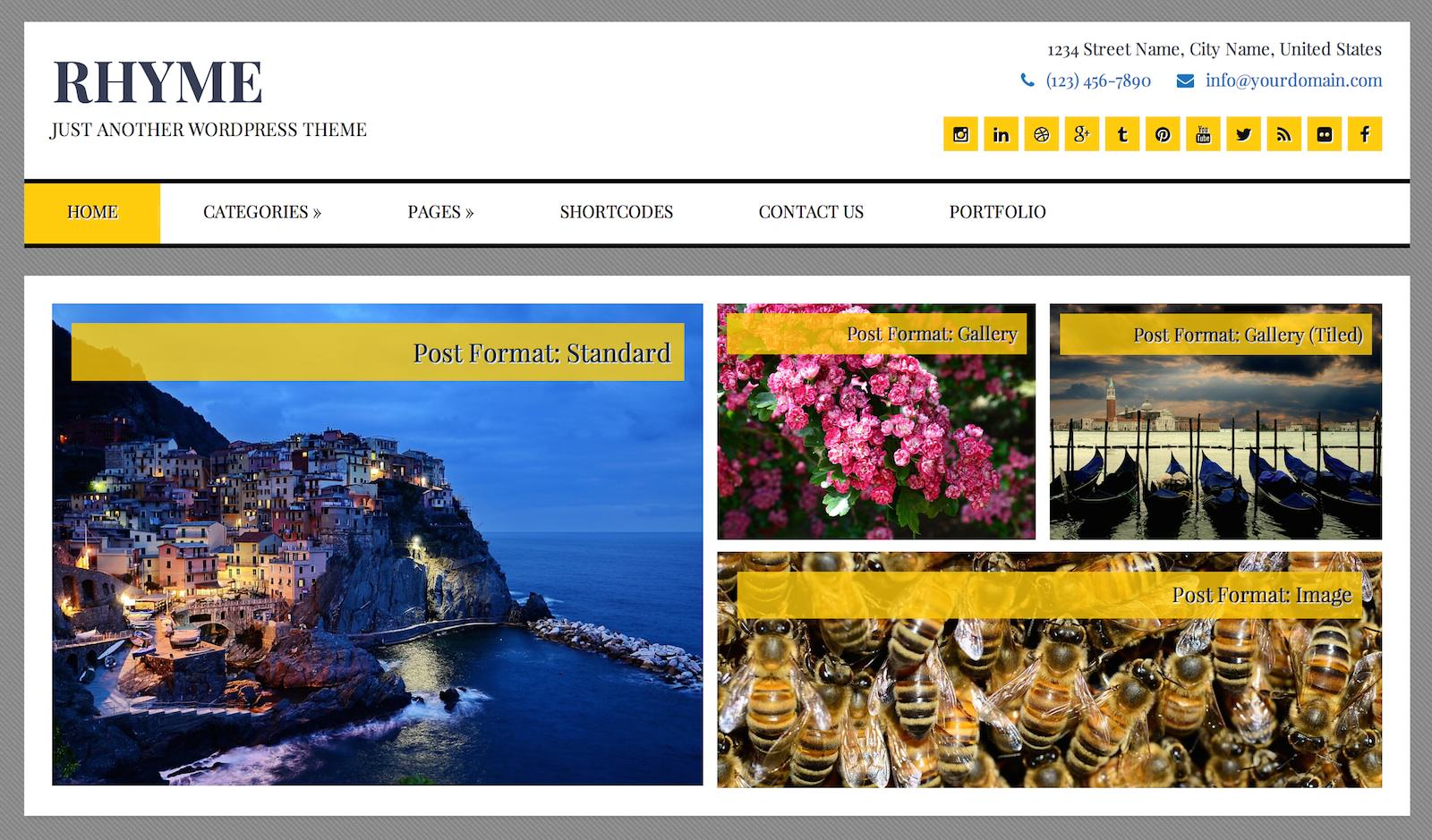This screenshot has height=840, width=1432.
Task: Open the RSS feed icon
Action: click(1283, 134)
